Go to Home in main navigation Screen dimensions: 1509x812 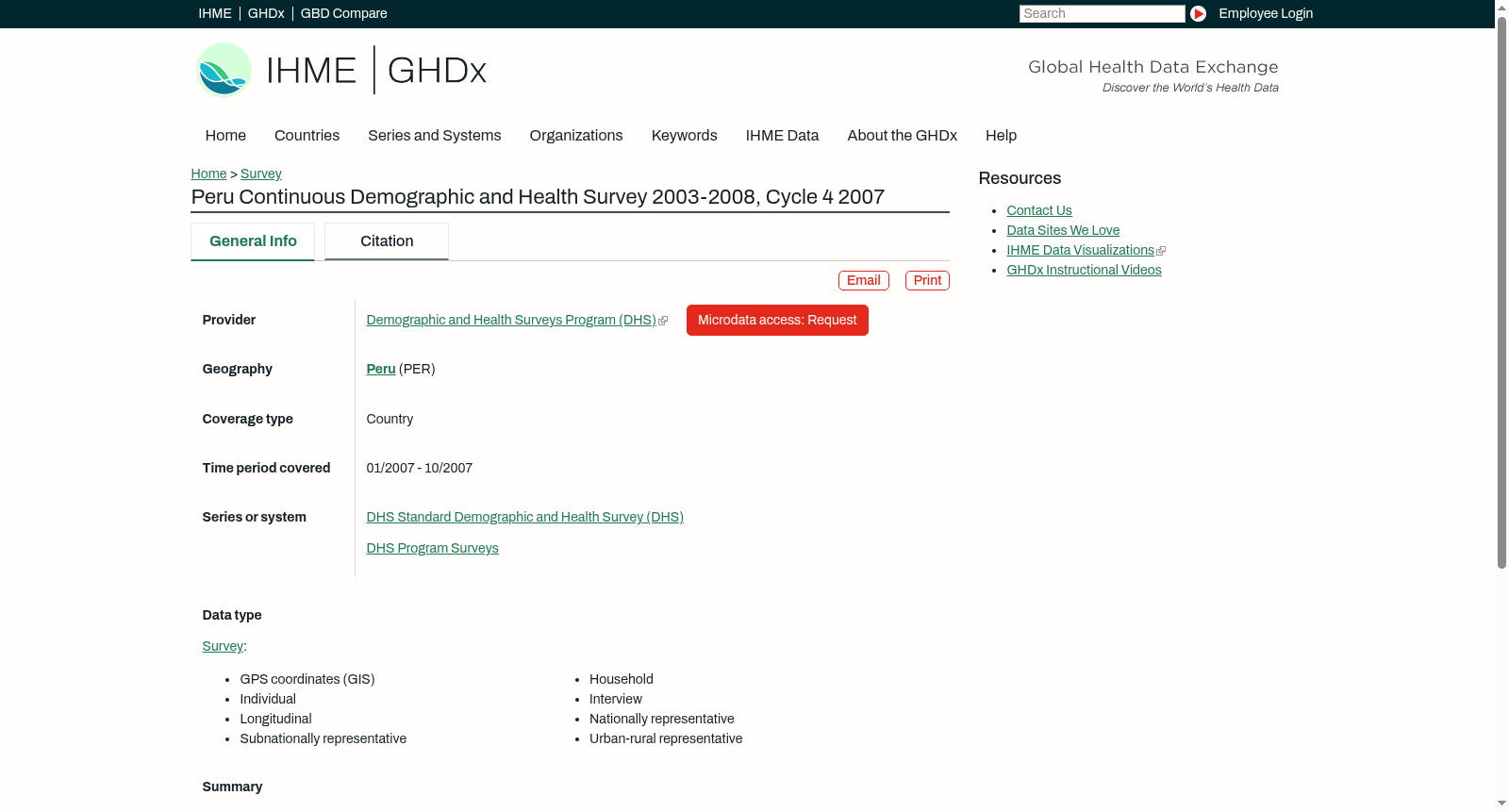225,135
